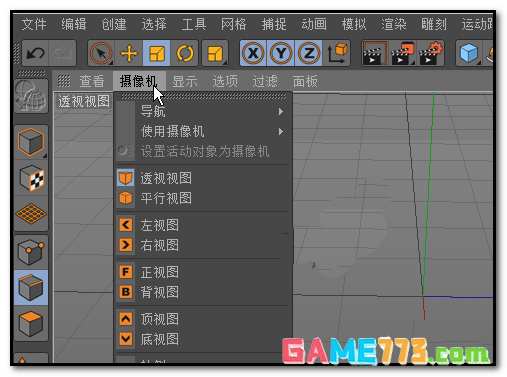
Task: Select highlighted Edges mode cube
Action: point(31,288)
